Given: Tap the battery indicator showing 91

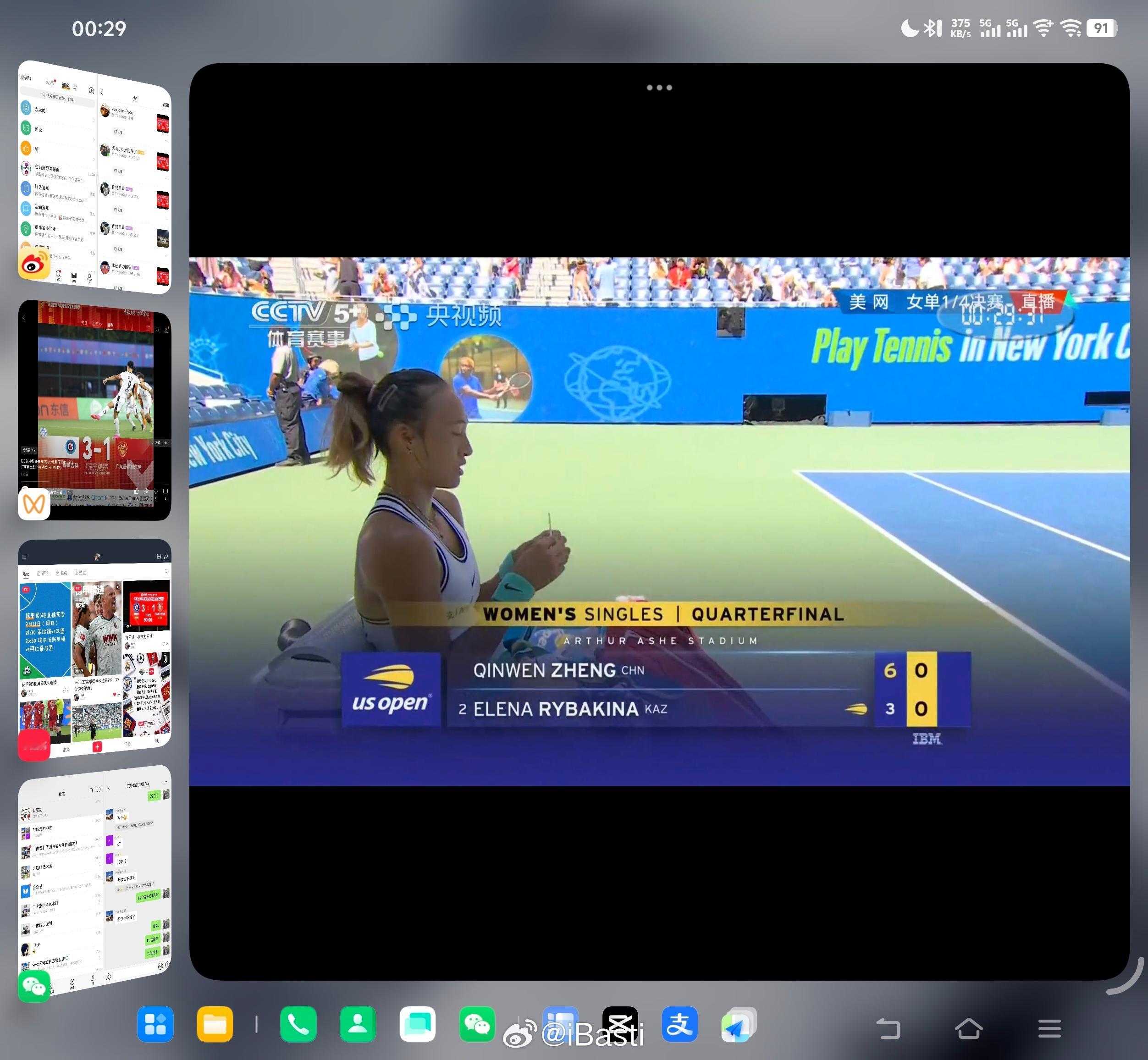Looking at the screenshot, I should (x=1102, y=28).
